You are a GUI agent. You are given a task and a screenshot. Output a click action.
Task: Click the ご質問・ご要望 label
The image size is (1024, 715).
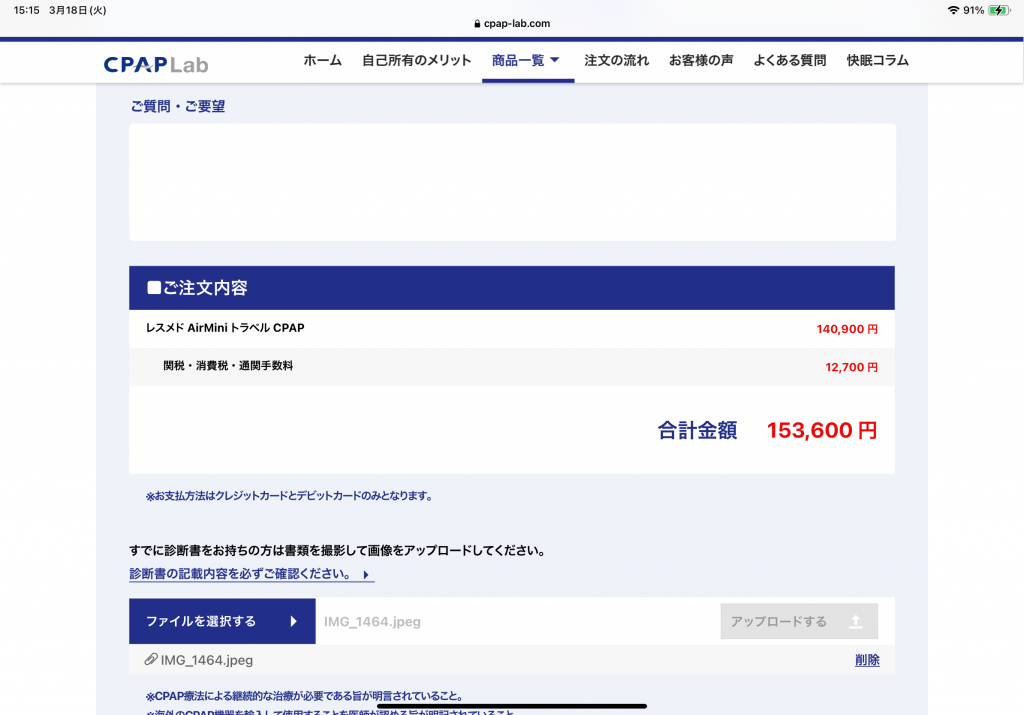[x=178, y=106]
